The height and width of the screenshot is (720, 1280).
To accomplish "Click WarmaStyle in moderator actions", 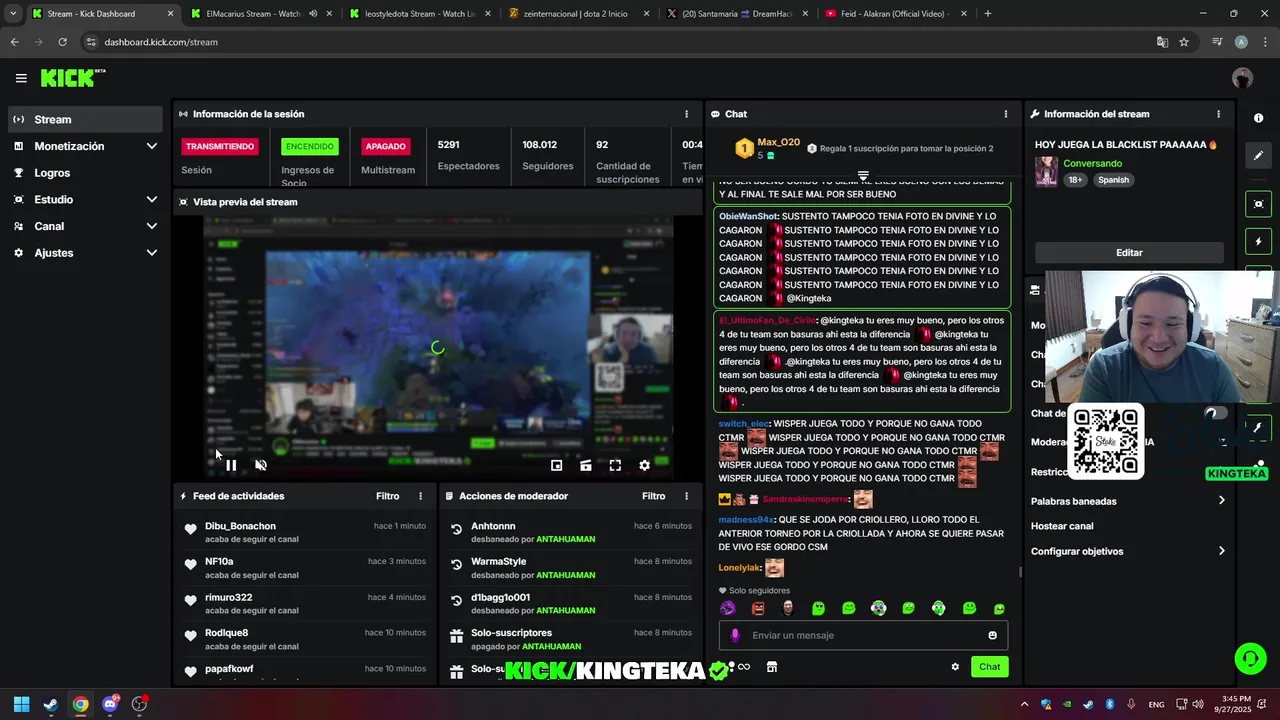I will coord(498,562).
